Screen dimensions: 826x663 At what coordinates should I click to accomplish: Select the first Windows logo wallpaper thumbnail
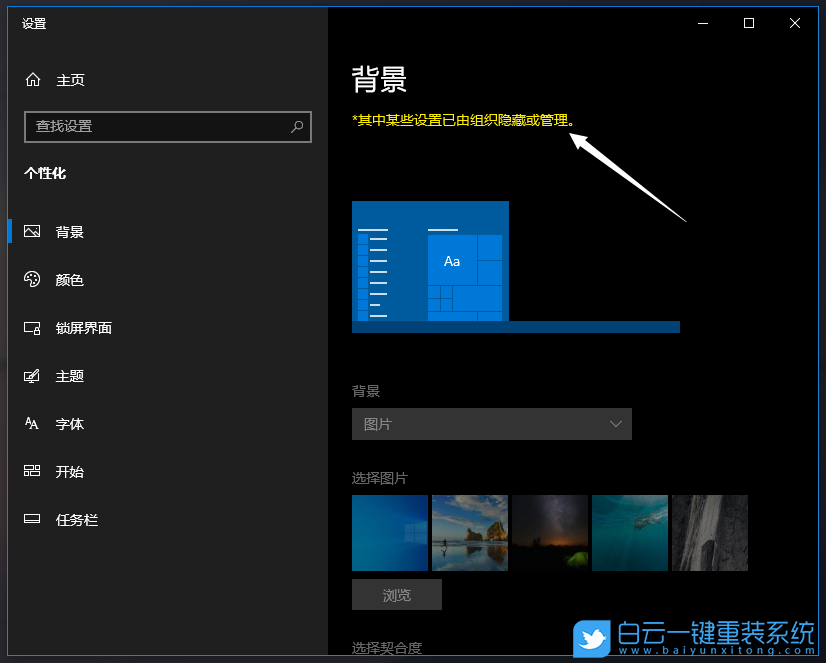(390, 533)
